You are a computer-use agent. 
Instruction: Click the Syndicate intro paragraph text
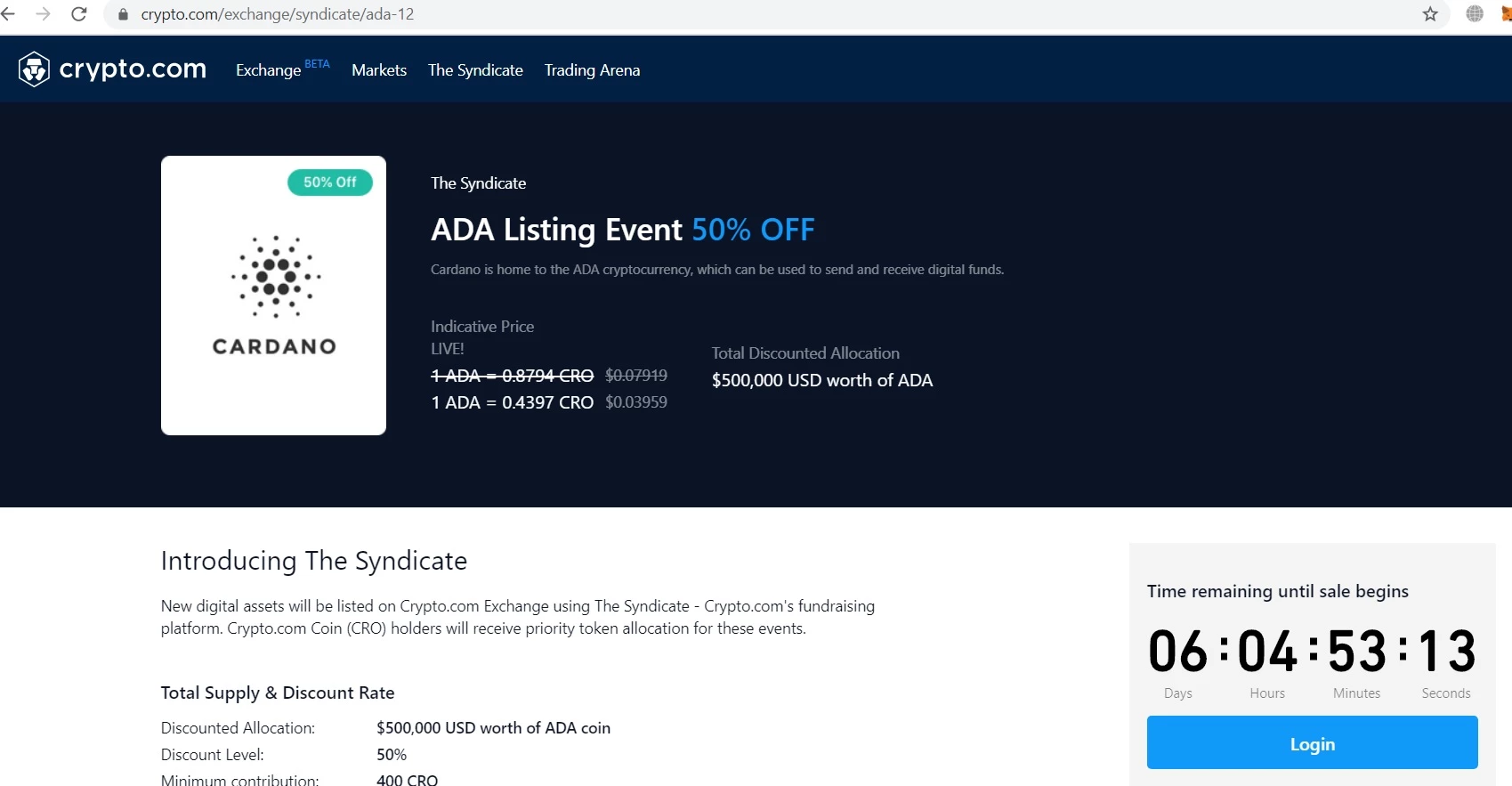518,617
